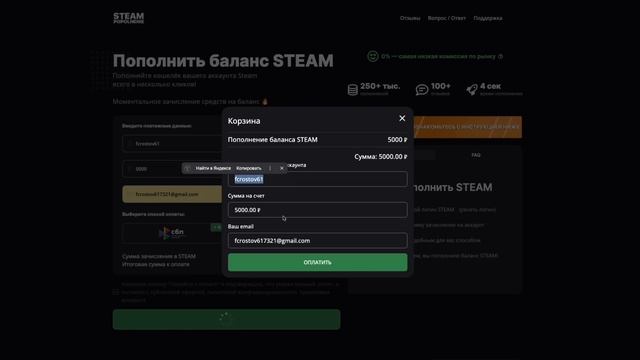Click the green ОПЛАТИТЬ pay button
The height and width of the screenshot is (360, 640).
click(x=318, y=262)
